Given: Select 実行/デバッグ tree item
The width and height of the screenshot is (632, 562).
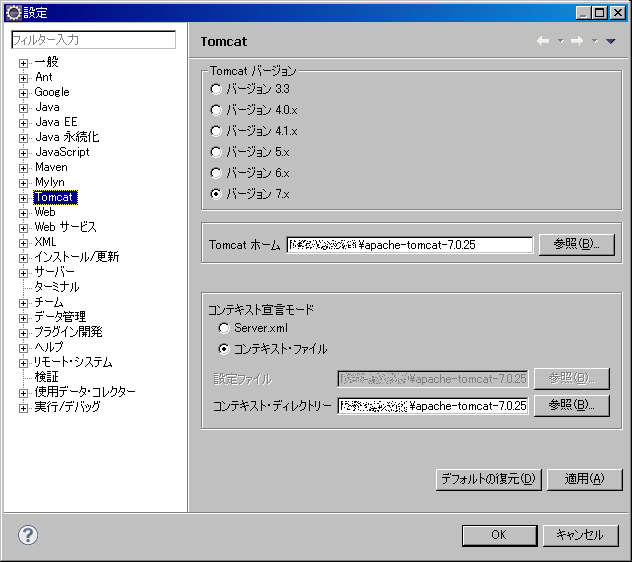Looking at the screenshot, I should pyautogui.click(x=67, y=407).
